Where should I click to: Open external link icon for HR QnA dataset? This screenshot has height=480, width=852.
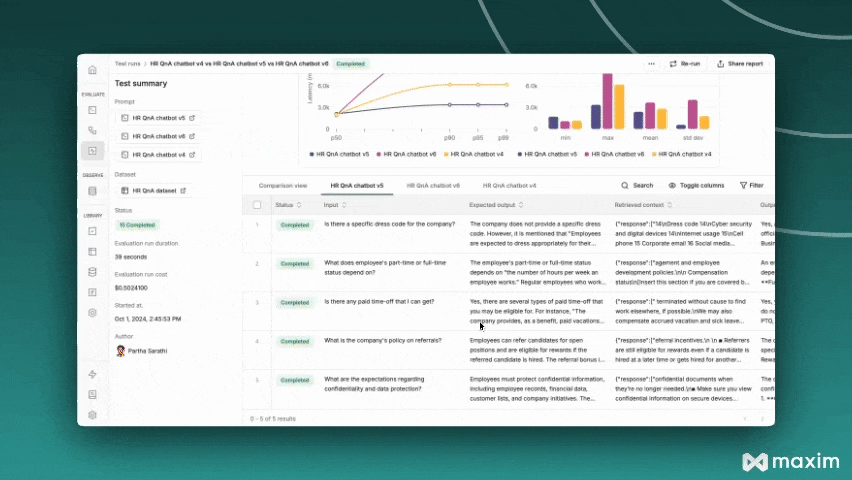[183, 191]
